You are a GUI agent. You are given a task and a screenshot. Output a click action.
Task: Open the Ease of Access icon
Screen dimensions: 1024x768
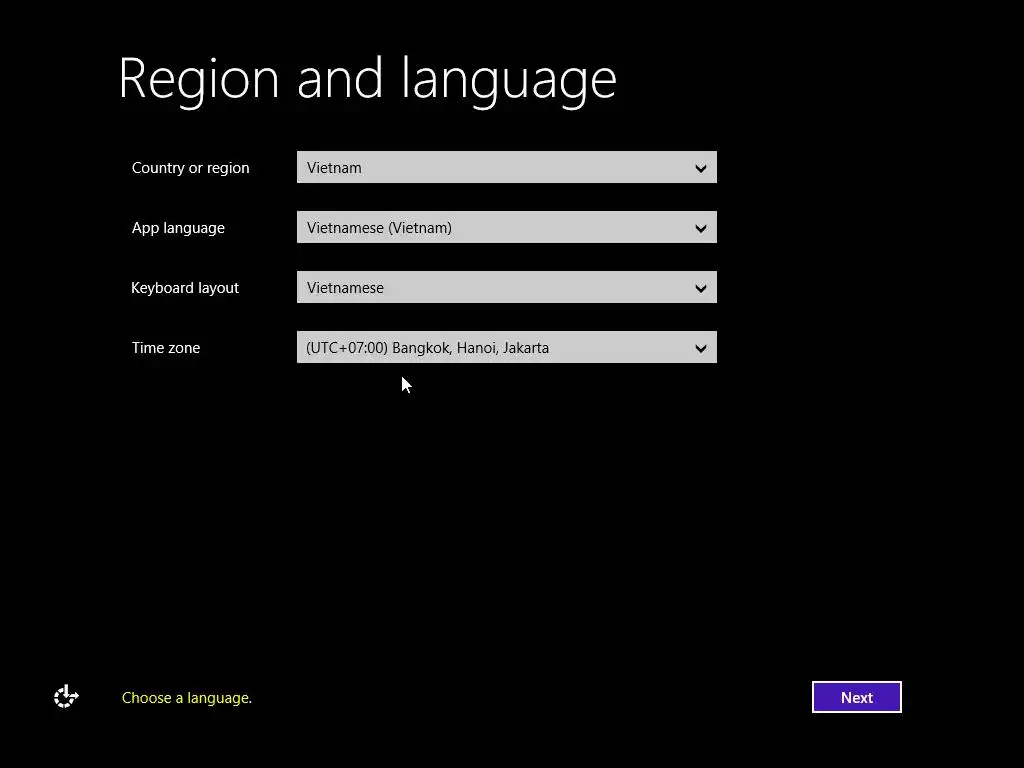66,697
